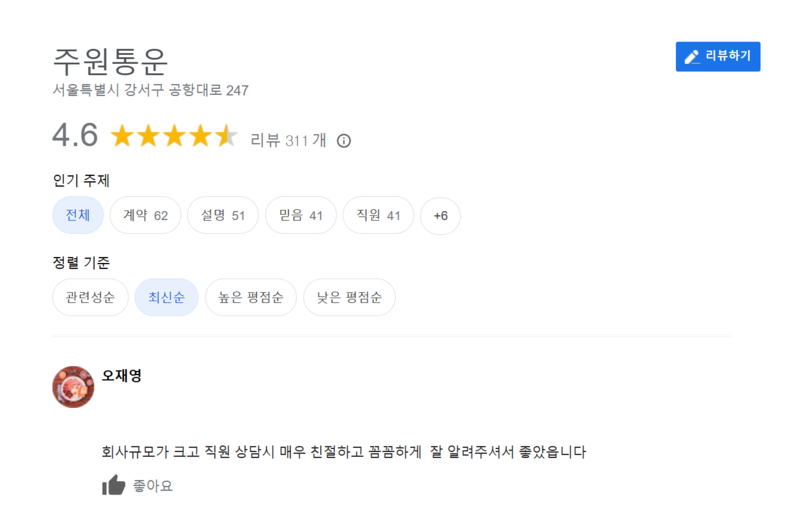The width and height of the screenshot is (810, 523).
Task: Filter reviews by 직원 41 topic
Action: tap(379, 215)
